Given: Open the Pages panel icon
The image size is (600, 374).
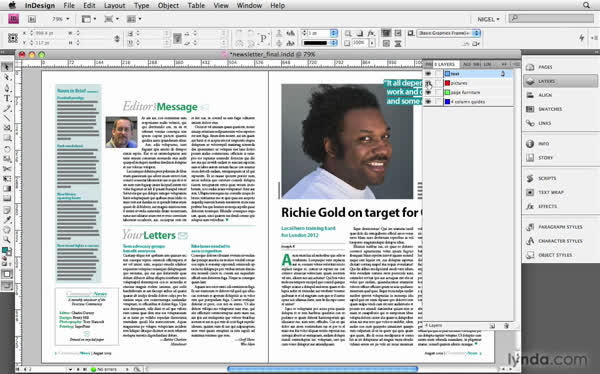Looking at the screenshot, I should pos(530,67).
